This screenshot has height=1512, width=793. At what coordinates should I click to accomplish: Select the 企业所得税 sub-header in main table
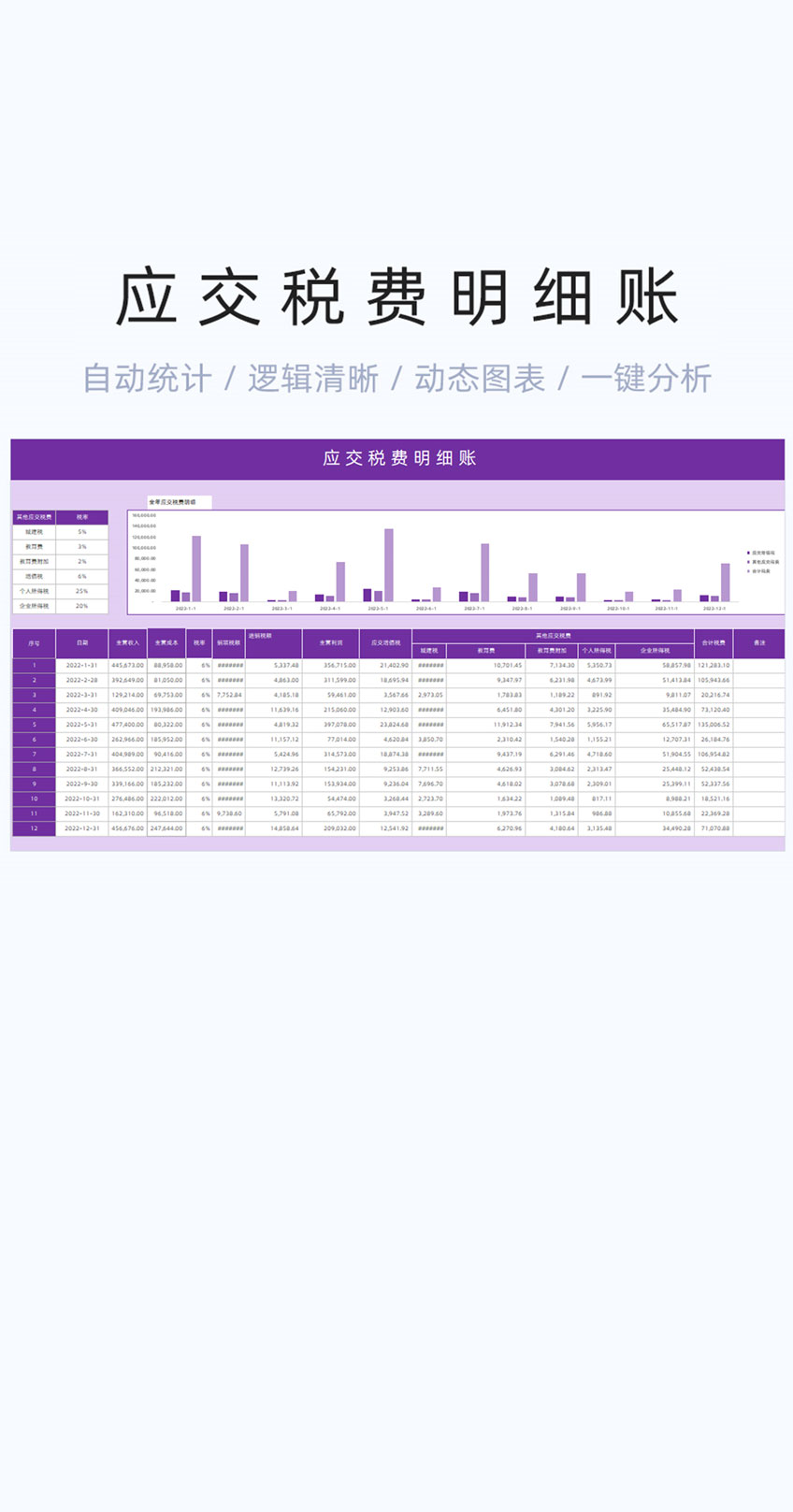[x=655, y=651]
